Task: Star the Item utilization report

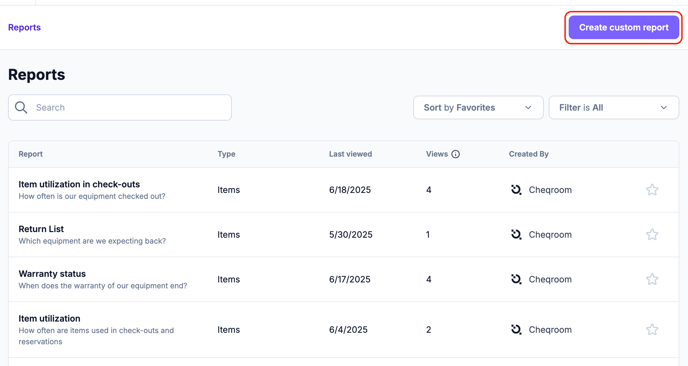Action: point(652,330)
